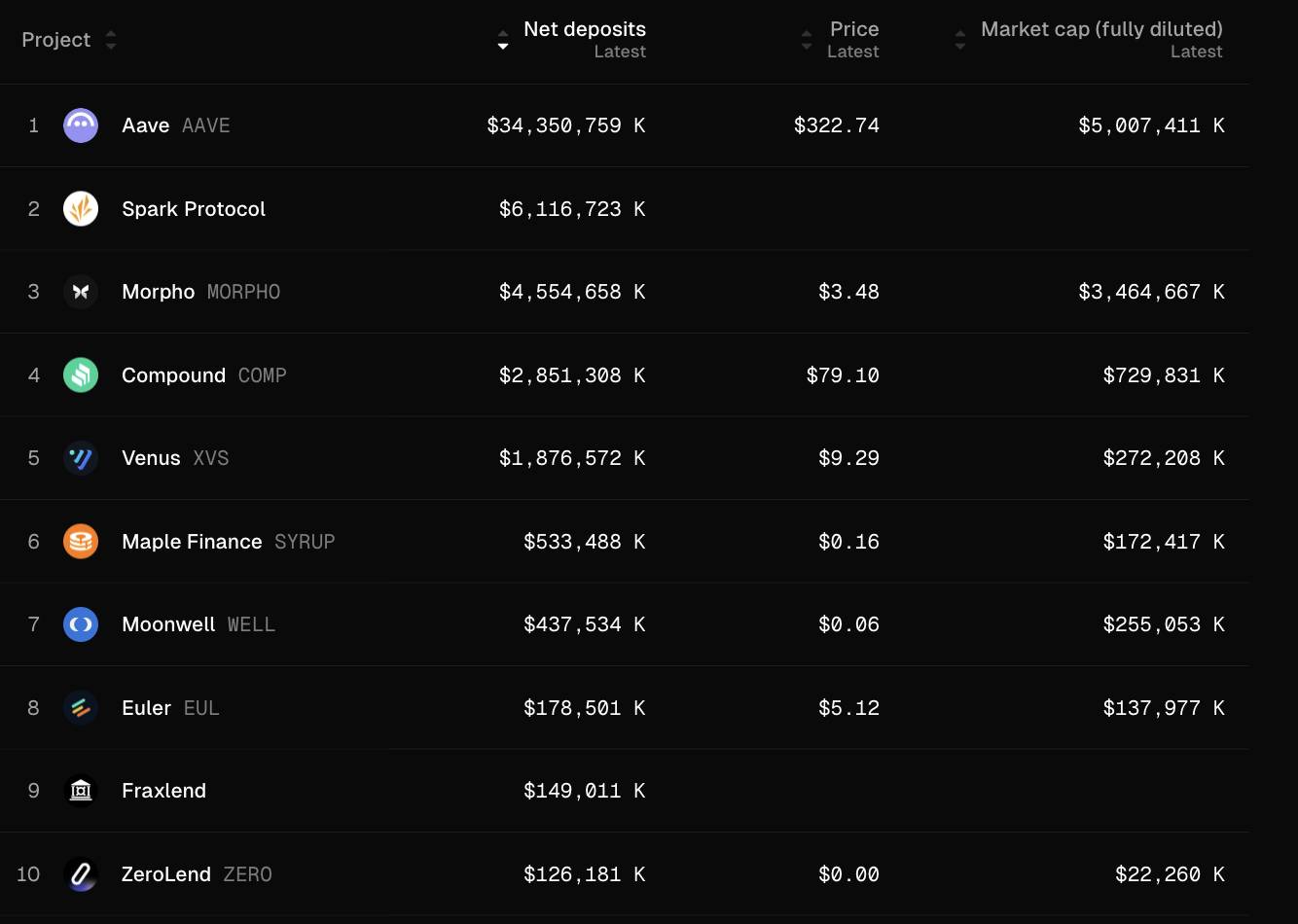Open the Spark Protocol project link
Screen dimensions: 1298x924
(194, 209)
